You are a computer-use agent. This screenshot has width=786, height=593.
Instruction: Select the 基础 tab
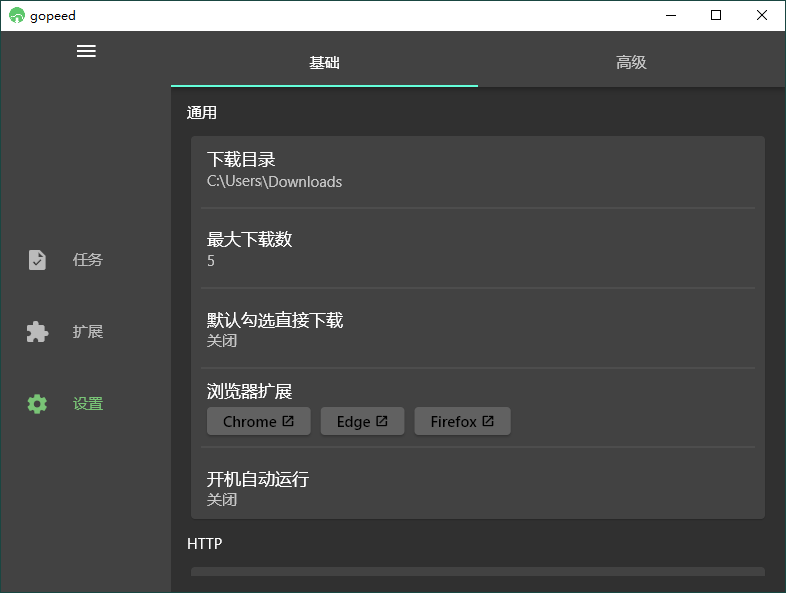(324, 62)
